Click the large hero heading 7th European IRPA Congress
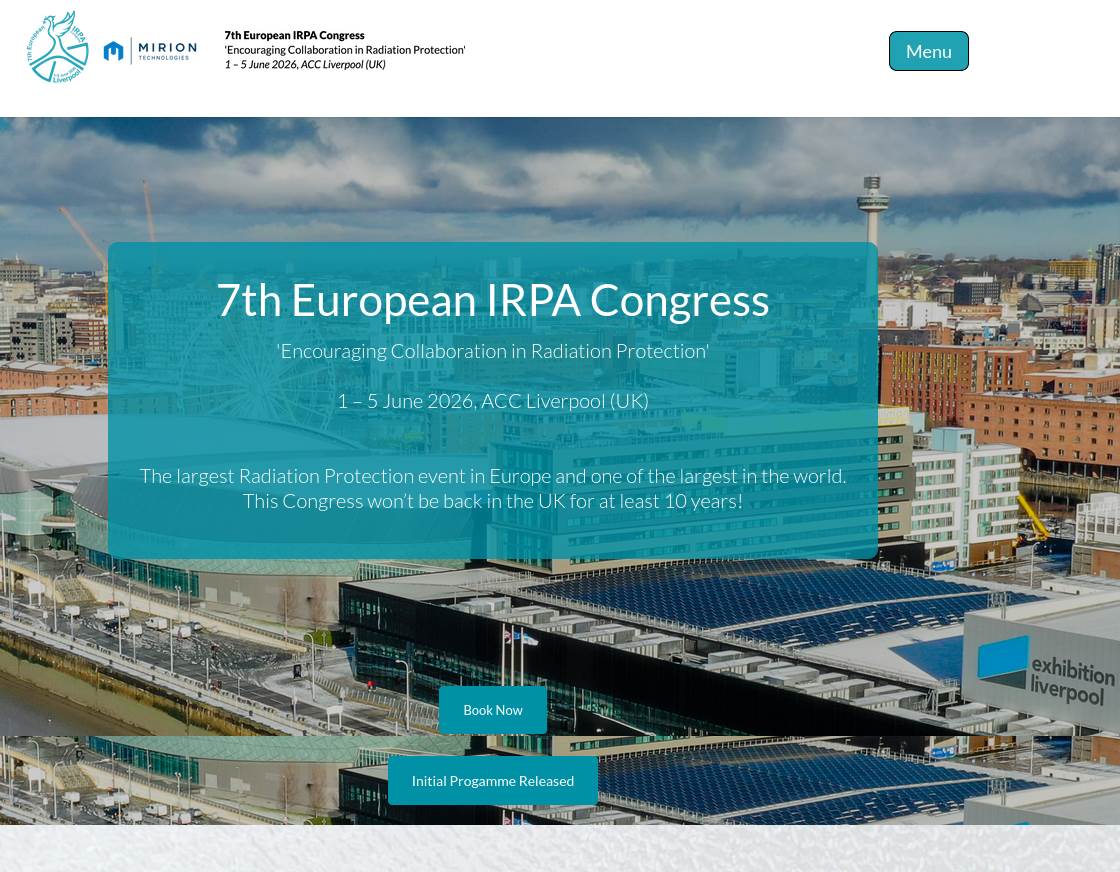Screen dimensions: 1120x872 point(492,300)
